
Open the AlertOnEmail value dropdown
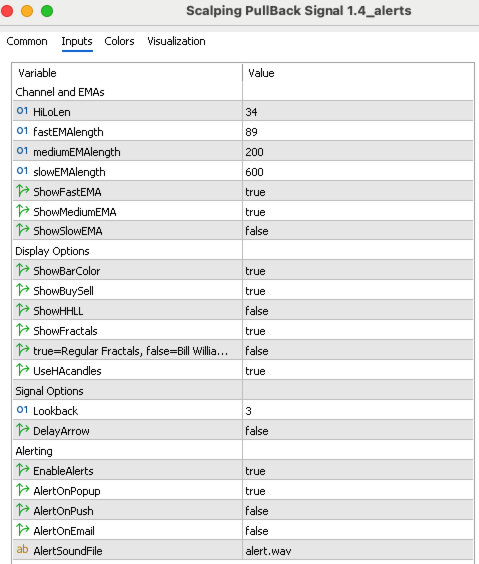[x=358, y=531]
